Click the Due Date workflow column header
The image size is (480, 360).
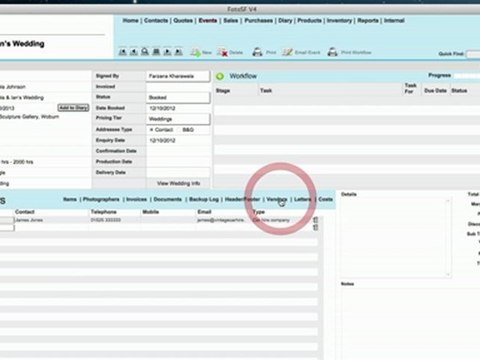pyautogui.click(x=435, y=91)
